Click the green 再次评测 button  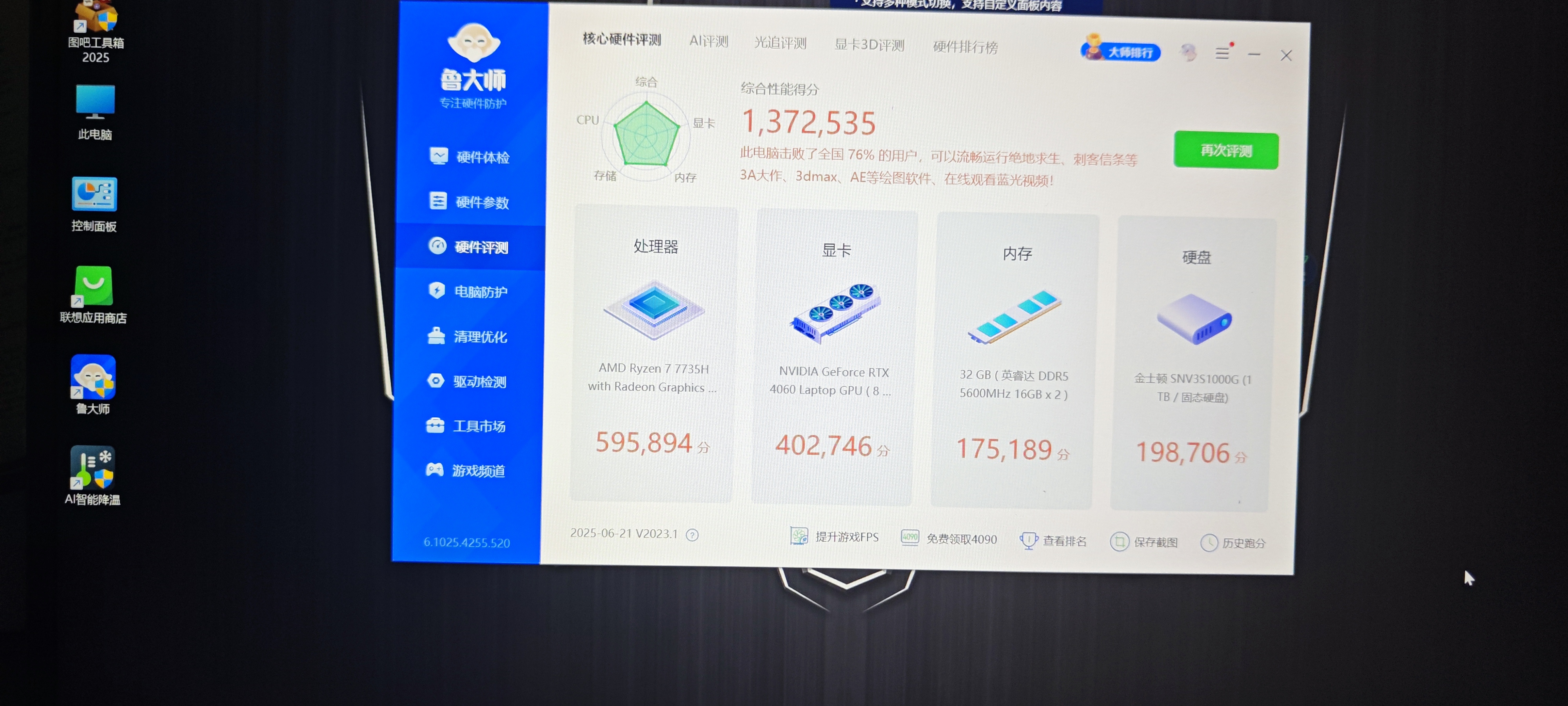pos(1226,151)
